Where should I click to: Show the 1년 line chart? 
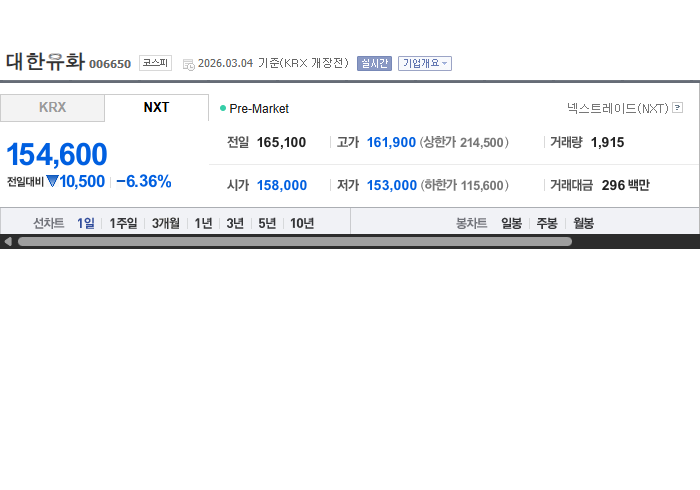203,223
